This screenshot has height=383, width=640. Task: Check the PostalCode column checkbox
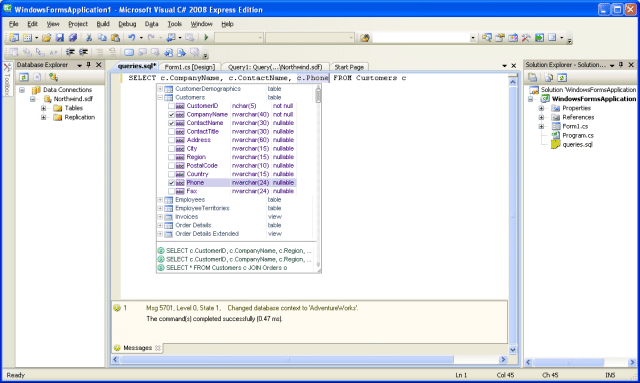(x=171, y=166)
